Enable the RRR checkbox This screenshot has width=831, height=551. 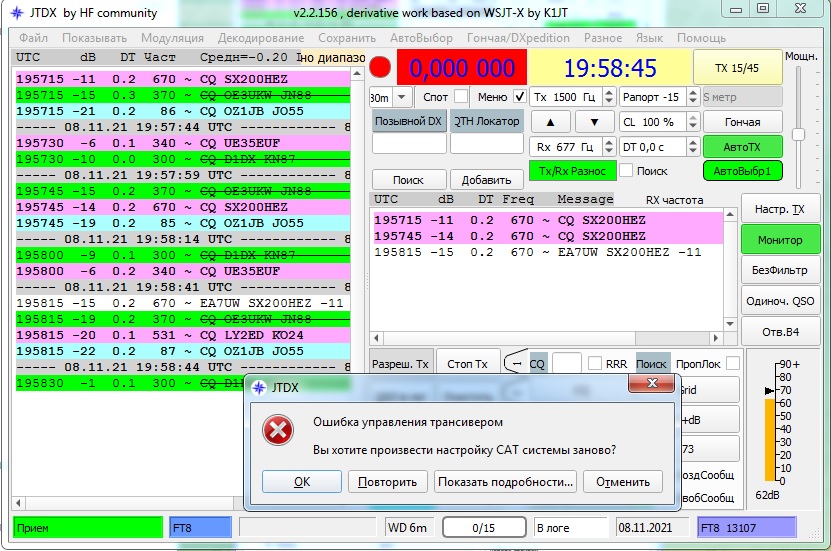point(595,364)
